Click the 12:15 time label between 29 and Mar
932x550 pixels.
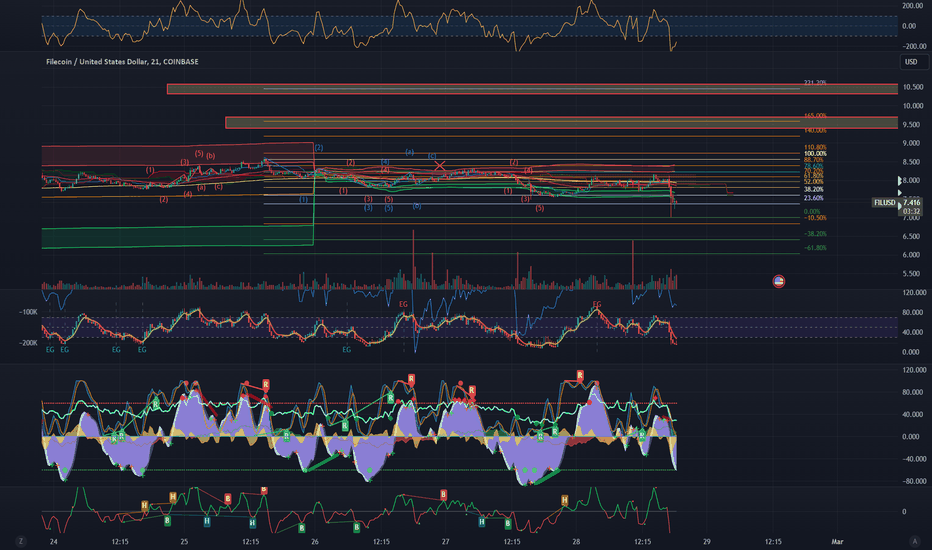773,542
